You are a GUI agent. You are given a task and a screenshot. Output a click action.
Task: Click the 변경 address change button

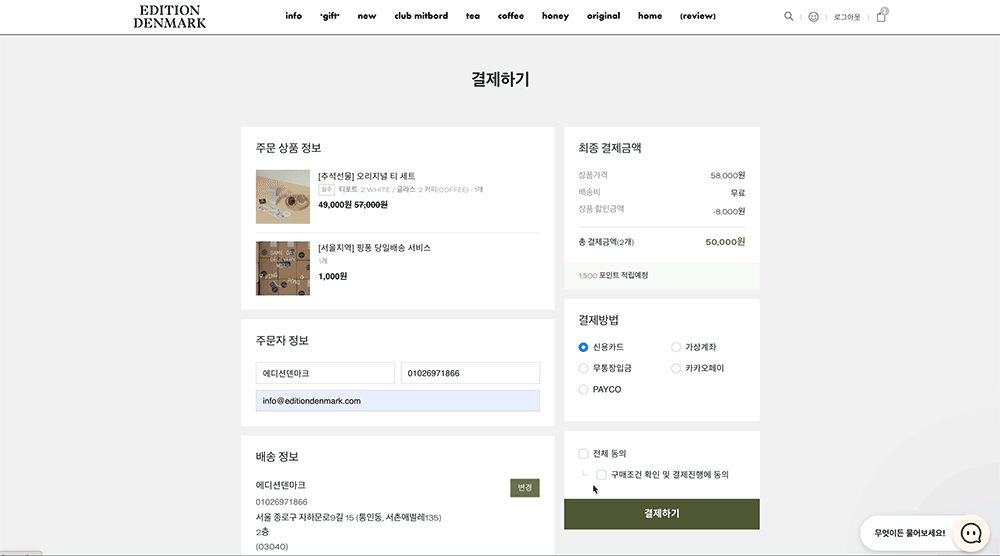[524, 488]
